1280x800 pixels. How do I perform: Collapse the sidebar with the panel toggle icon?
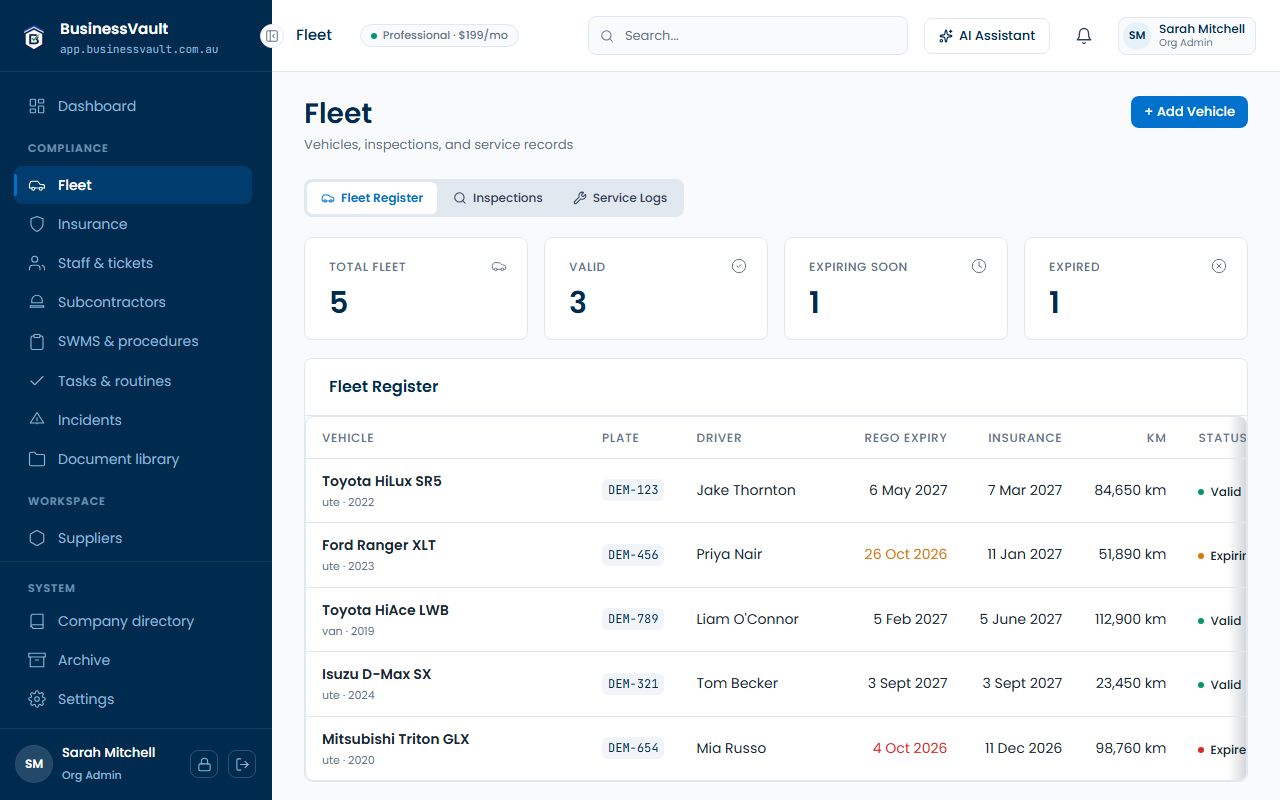pyautogui.click(x=271, y=36)
